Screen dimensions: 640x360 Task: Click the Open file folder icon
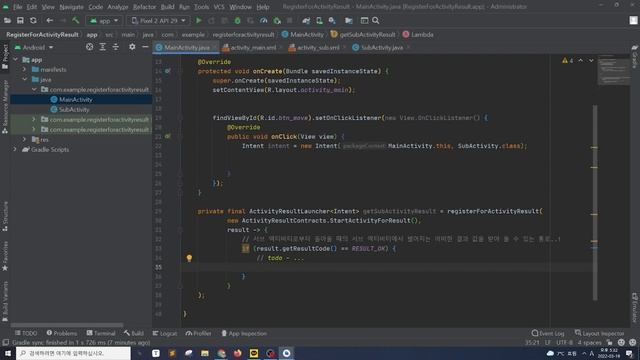pyautogui.click(x=7, y=20)
